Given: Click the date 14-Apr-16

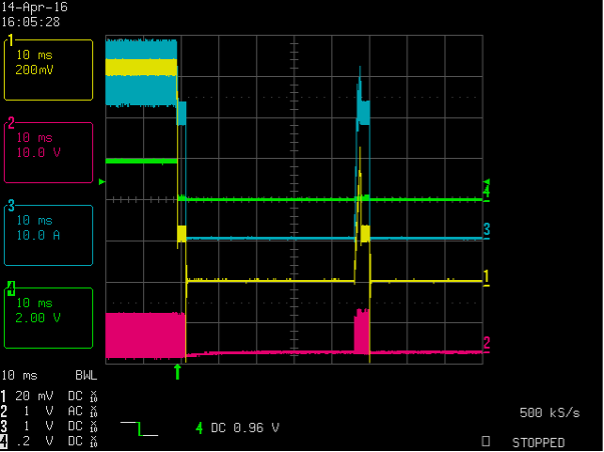Looking at the screenshot, I should [x=35, y=7].
